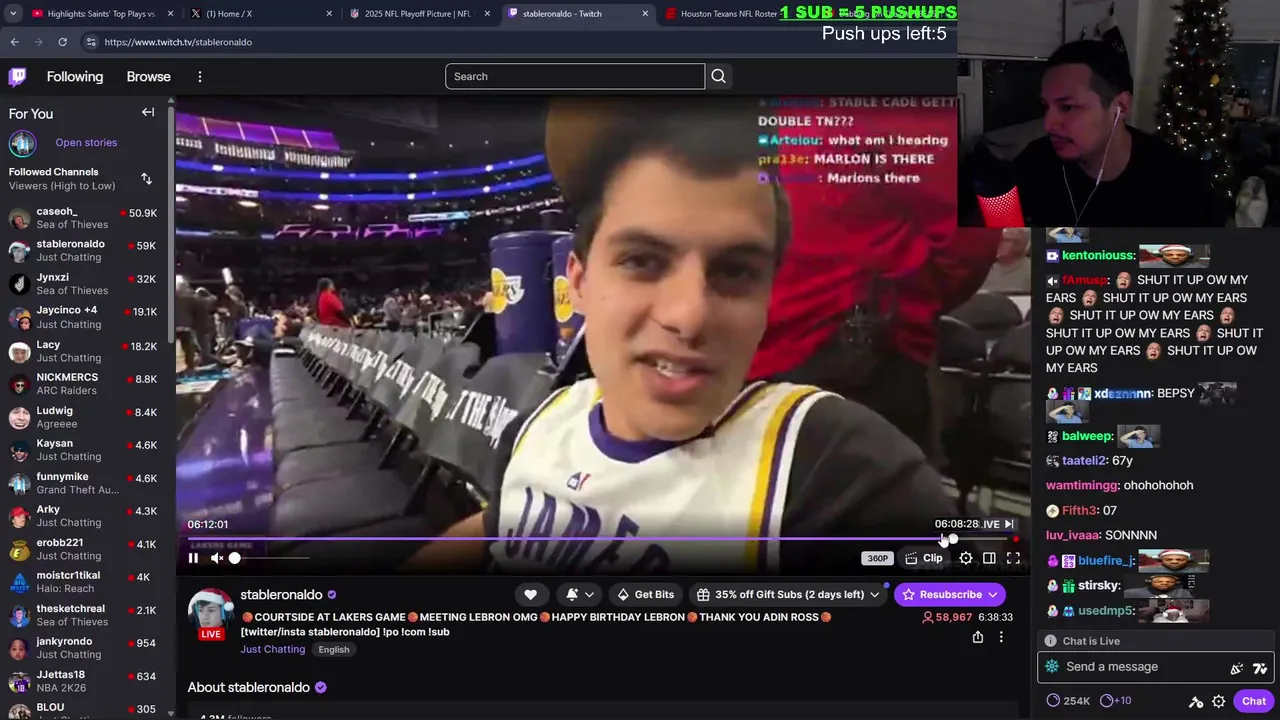Open the emote picker in chat input
The width and height of the screenshot is (1280, 720).
point(1259,668)
